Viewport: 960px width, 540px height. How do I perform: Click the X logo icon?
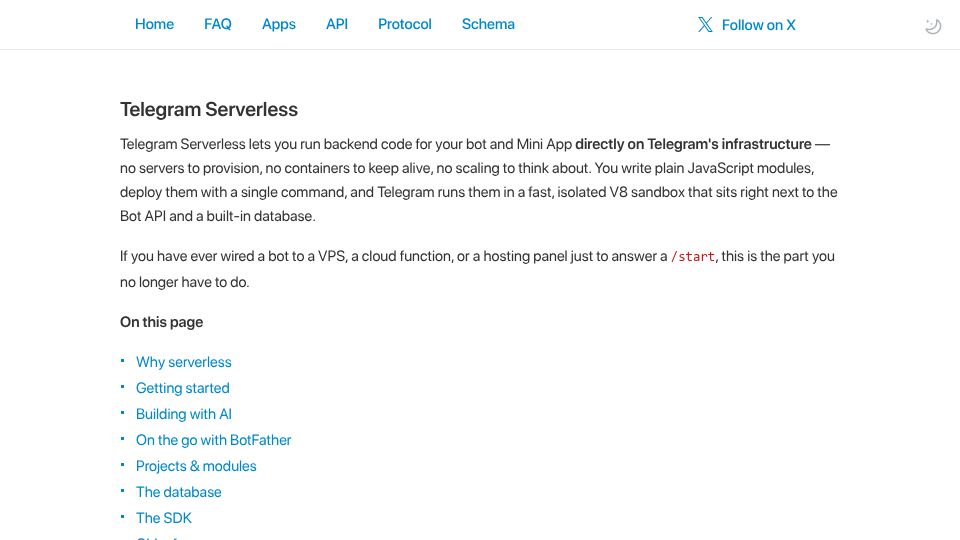(705, 24)
